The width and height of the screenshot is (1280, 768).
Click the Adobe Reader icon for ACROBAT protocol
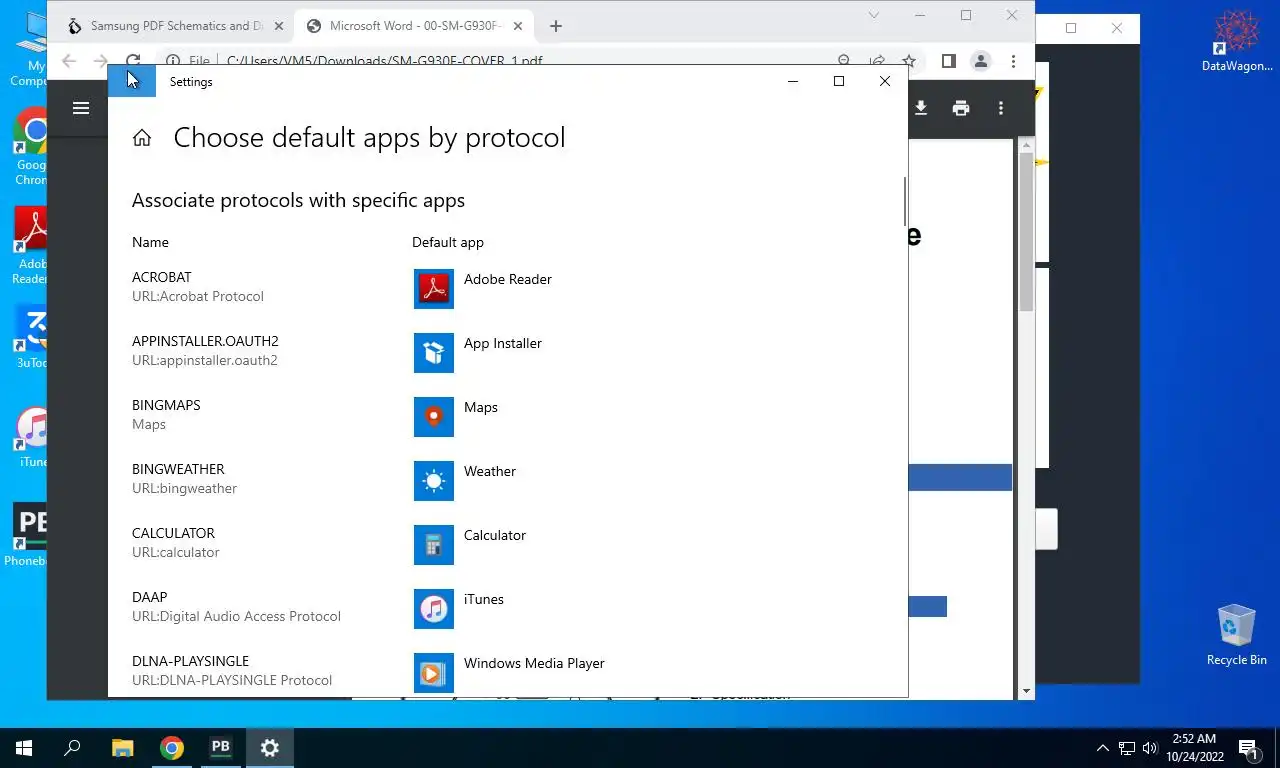tap(433, 289)
